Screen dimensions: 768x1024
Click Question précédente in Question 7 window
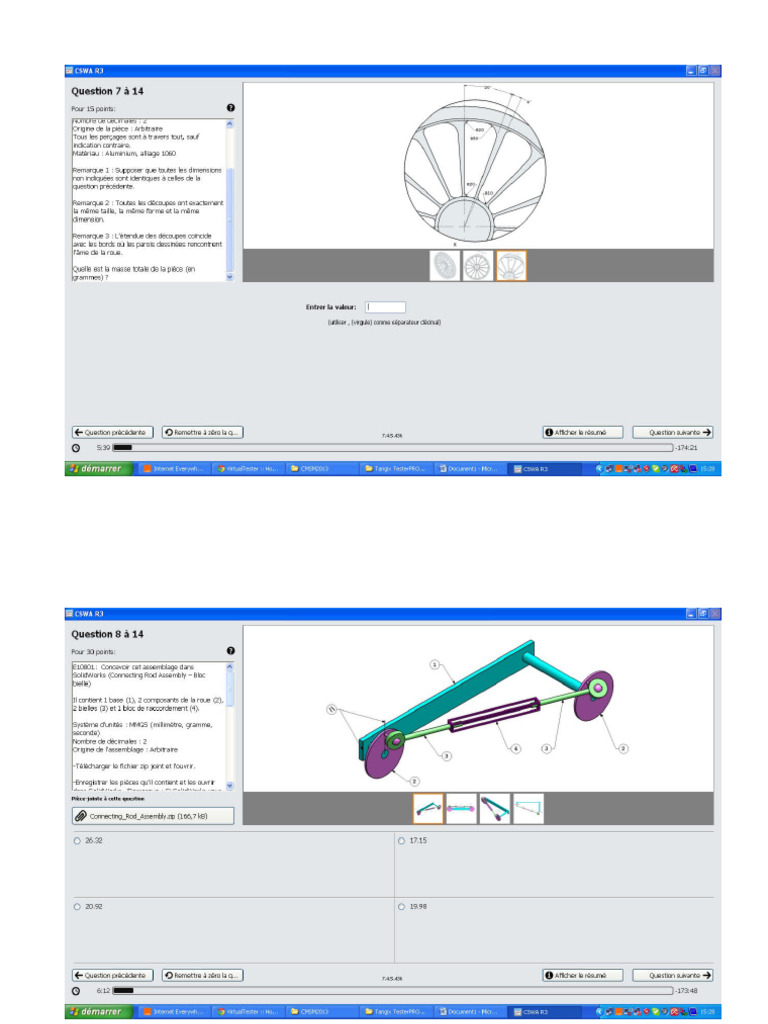[x=112, y=432]
